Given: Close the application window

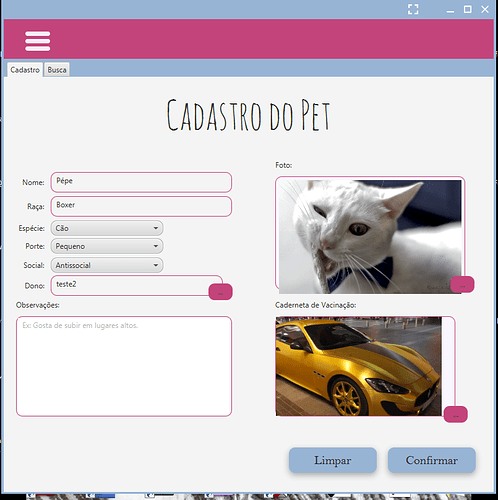Looking at the screenshot, I should [485, 9].
